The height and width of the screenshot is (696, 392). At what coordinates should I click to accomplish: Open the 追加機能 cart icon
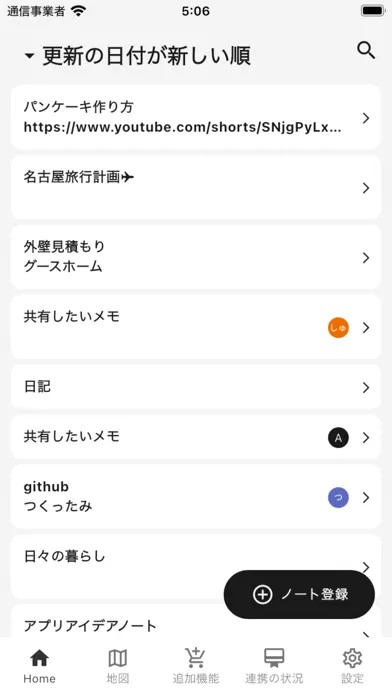tap(195, 658)
